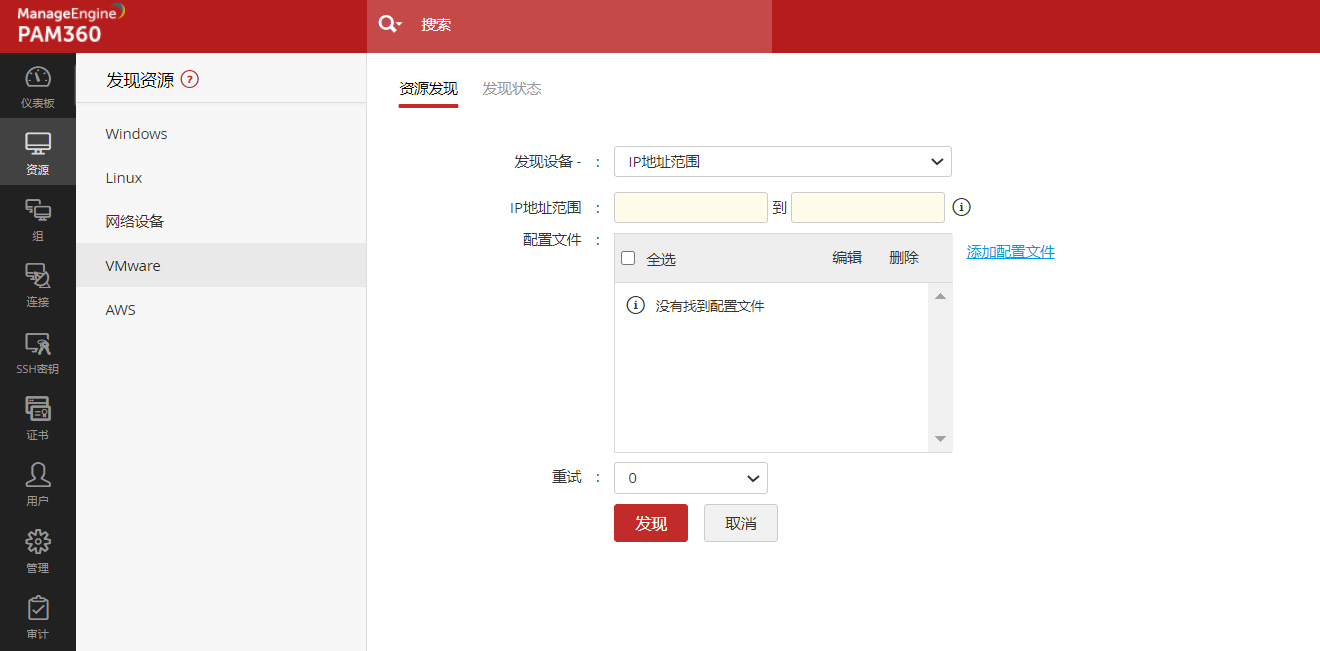The width and height of the screenshot is (1320, 651).
Task: Click 删除 in config file header
Action: (x=904, y=257)
